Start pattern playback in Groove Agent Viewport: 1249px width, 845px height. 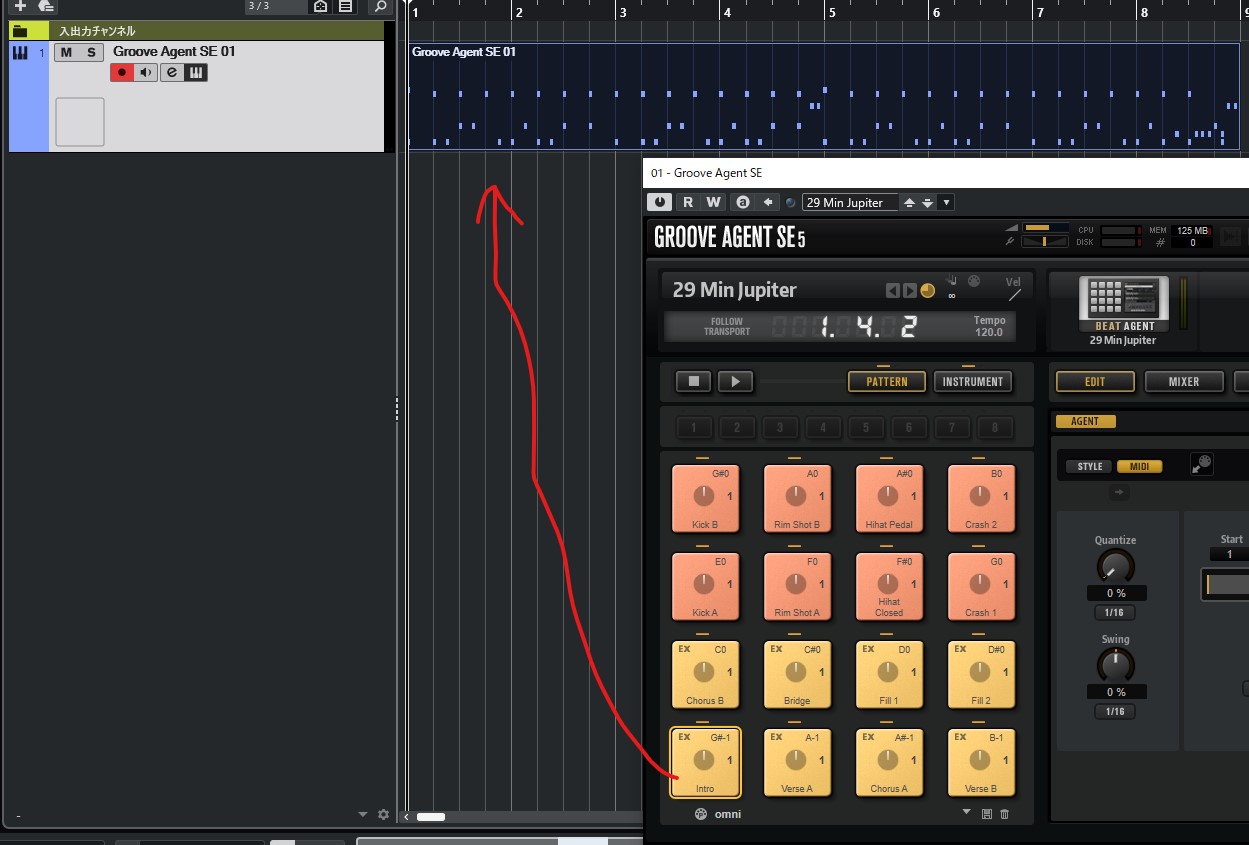[735, 381]
